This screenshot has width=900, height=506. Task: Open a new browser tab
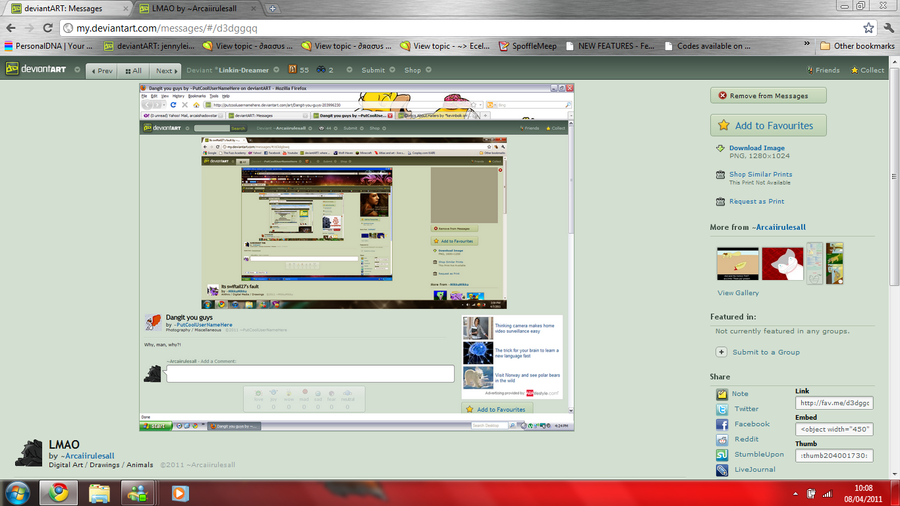point(273,8)
